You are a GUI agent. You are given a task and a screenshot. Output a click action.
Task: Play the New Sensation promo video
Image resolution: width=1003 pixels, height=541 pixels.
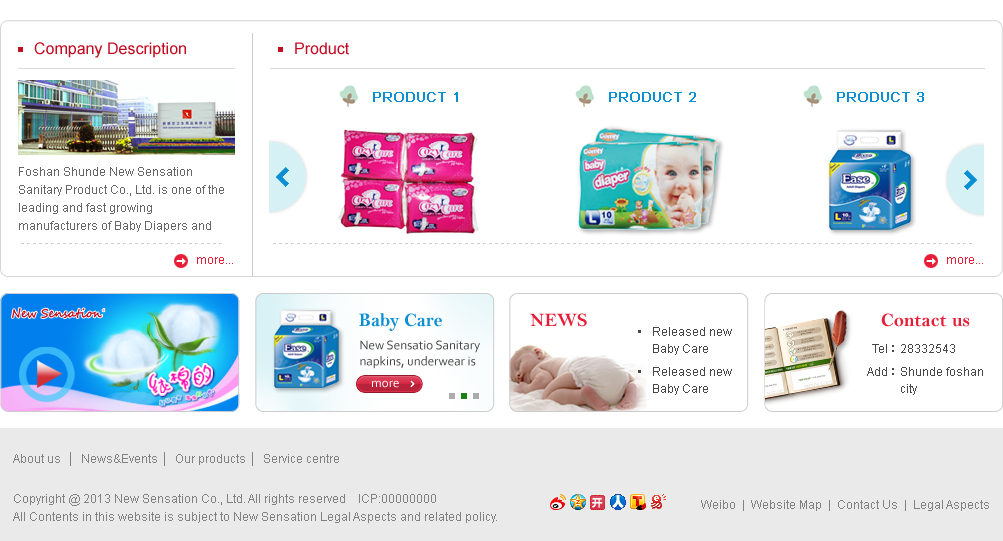point(47,374)
